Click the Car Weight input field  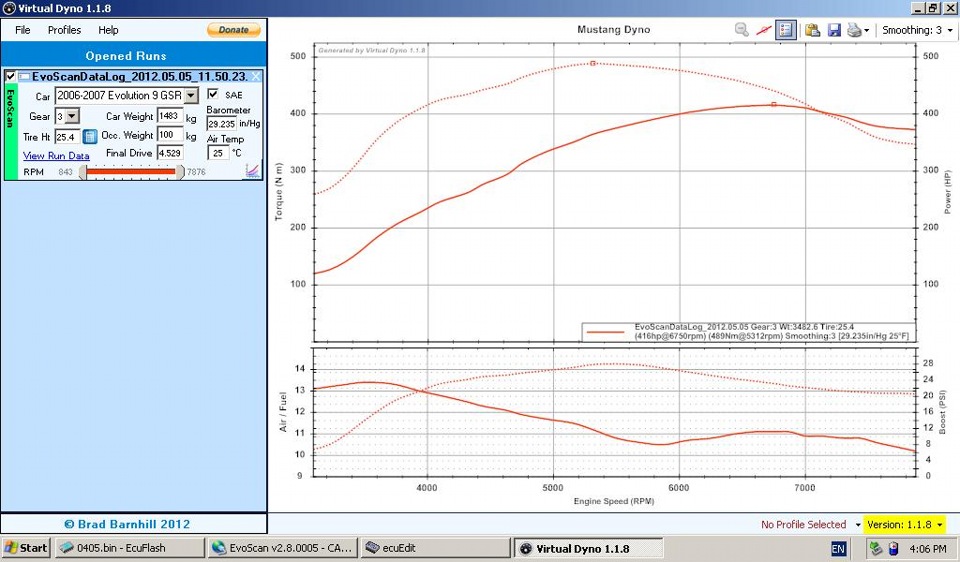coord(170,116)
